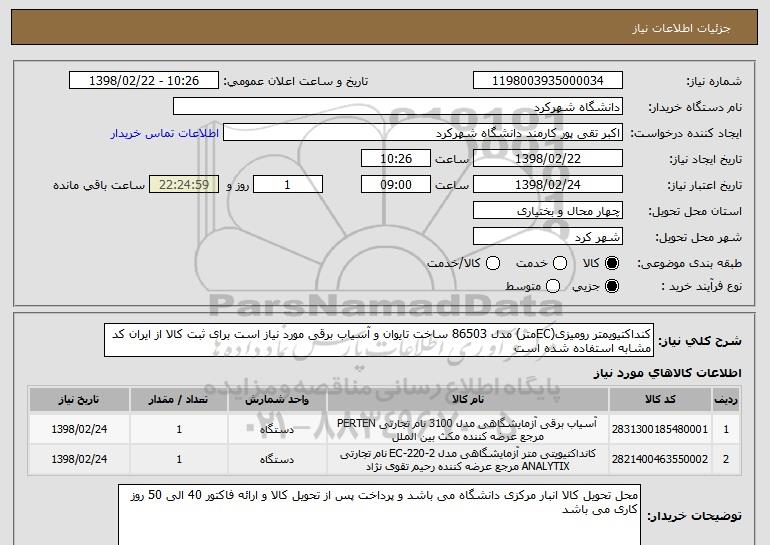
Task: Click the delivery province field چهار محال و بختیاری
Action: 548,211
